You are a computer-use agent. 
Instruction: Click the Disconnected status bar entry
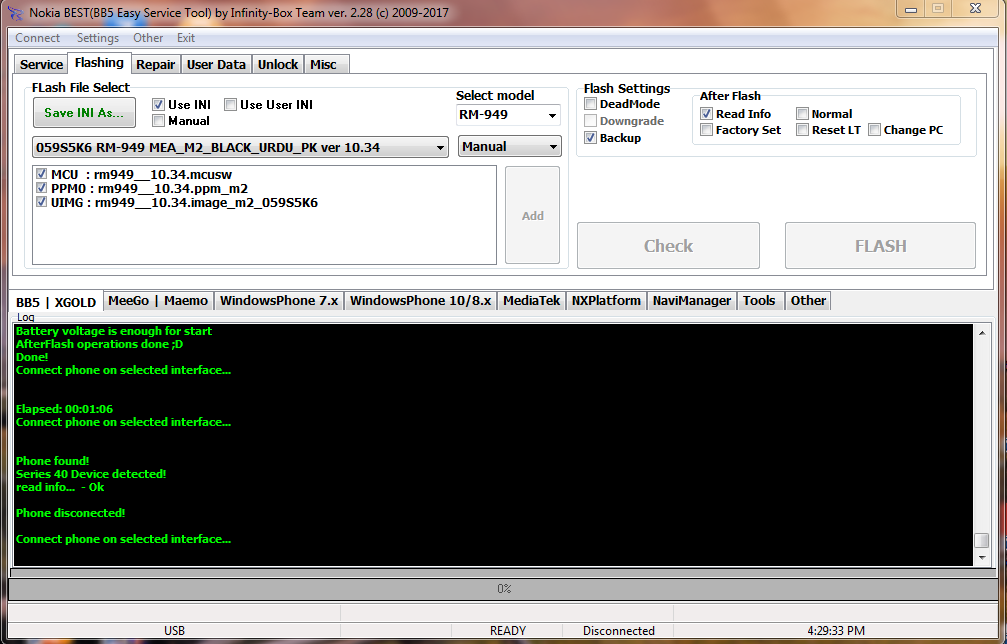click(618, 631)
